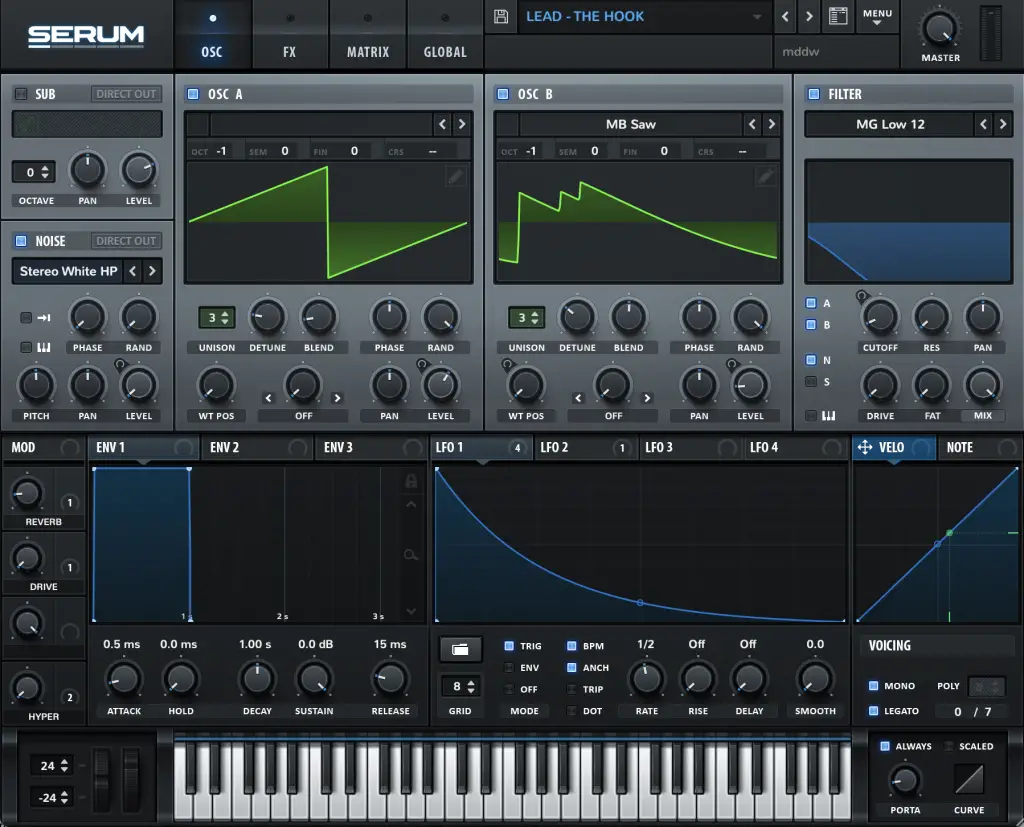
Task: Click SUB DIRECT OUT button
Action: pyautogui.click(x=126, y=94)
